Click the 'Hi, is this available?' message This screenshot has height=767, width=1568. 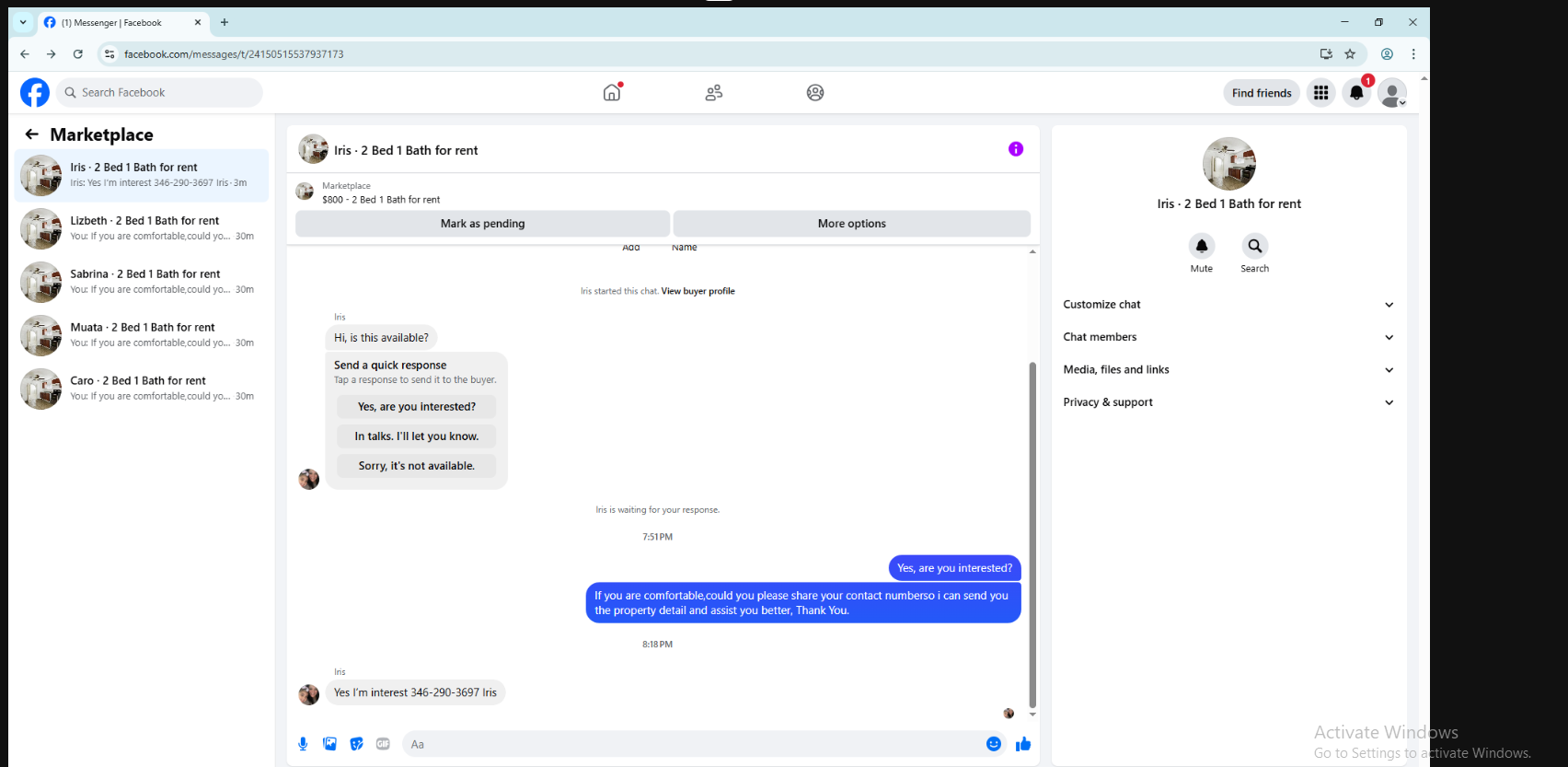pyautogui.click(x=381, y=338)
